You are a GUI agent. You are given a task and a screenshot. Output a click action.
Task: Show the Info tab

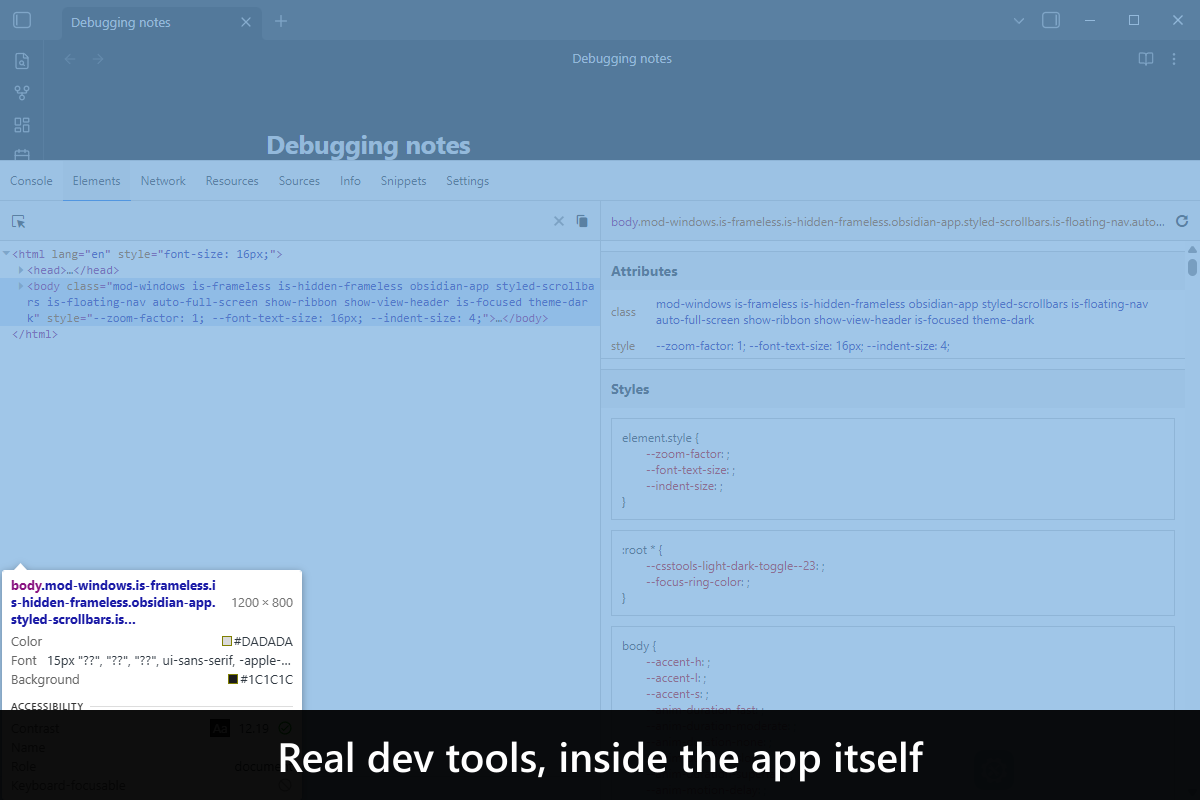(x=350, y=181)
